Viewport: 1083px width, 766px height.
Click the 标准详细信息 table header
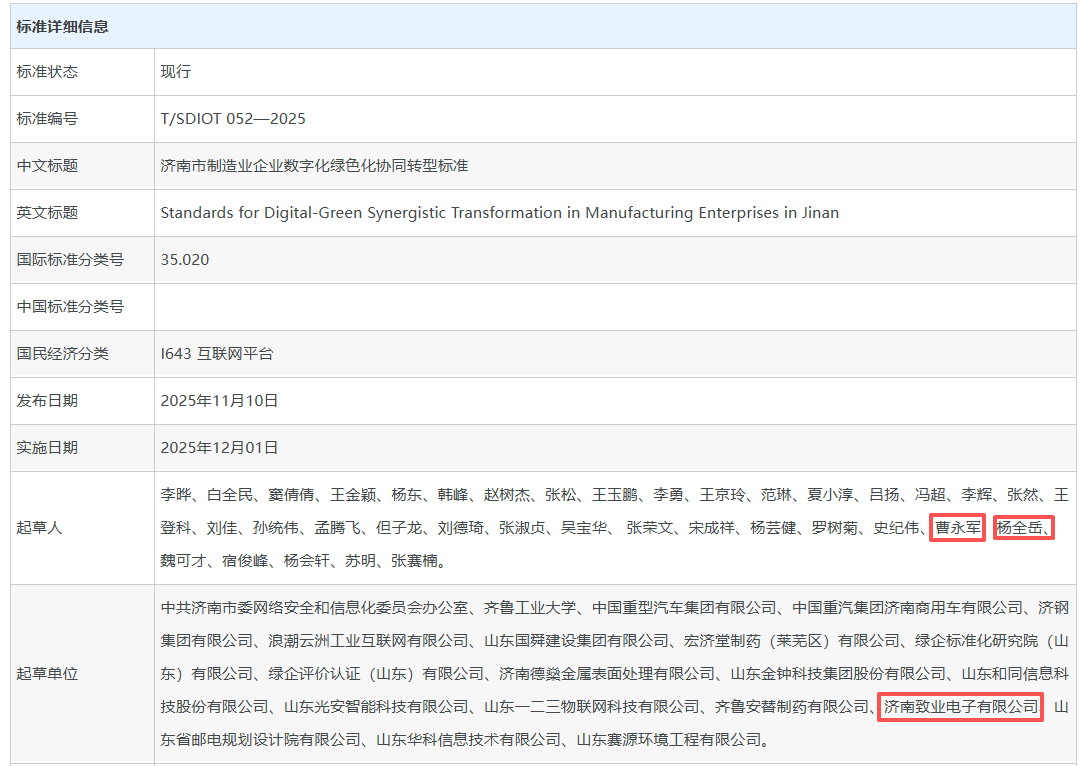coord(62,27)
